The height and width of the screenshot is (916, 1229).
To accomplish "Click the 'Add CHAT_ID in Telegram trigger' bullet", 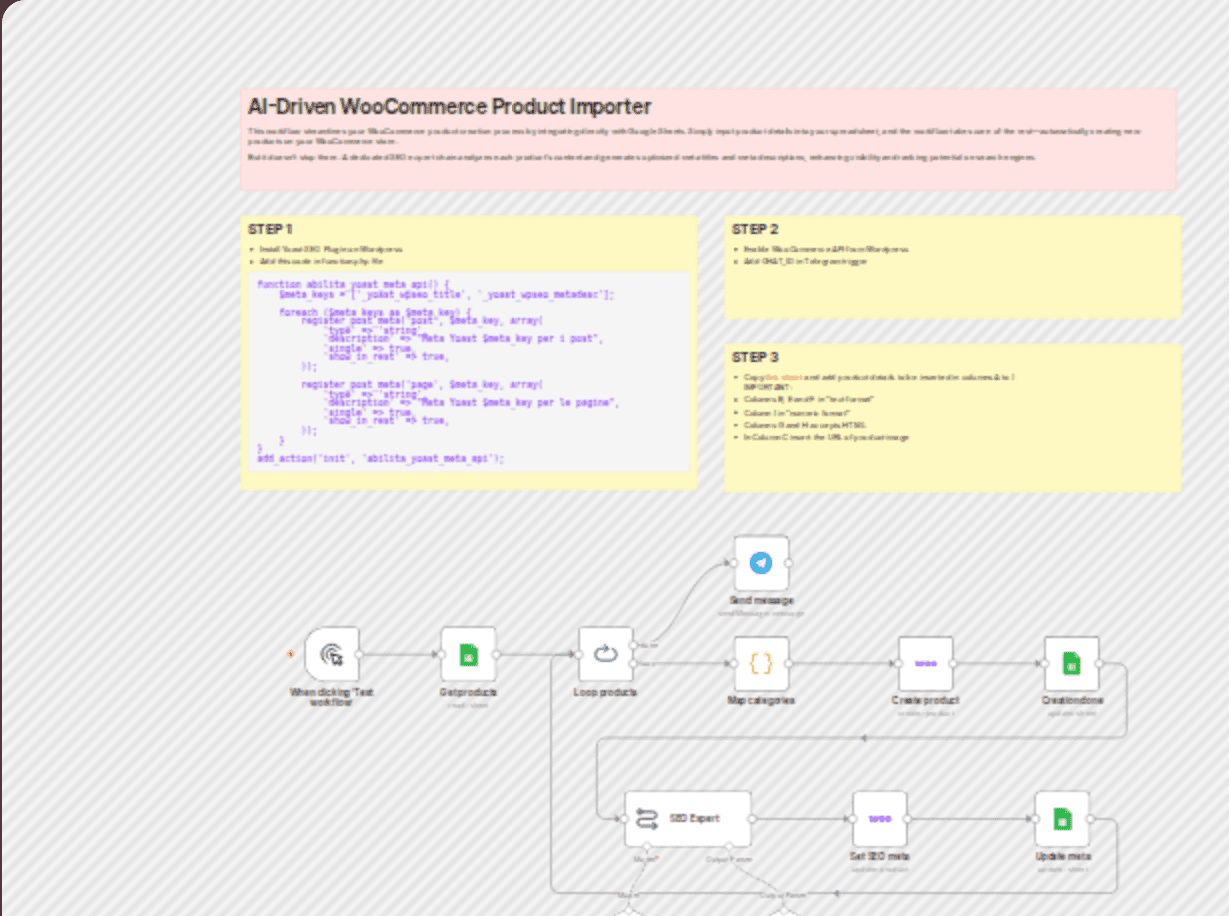I will (x=805, y=261).
